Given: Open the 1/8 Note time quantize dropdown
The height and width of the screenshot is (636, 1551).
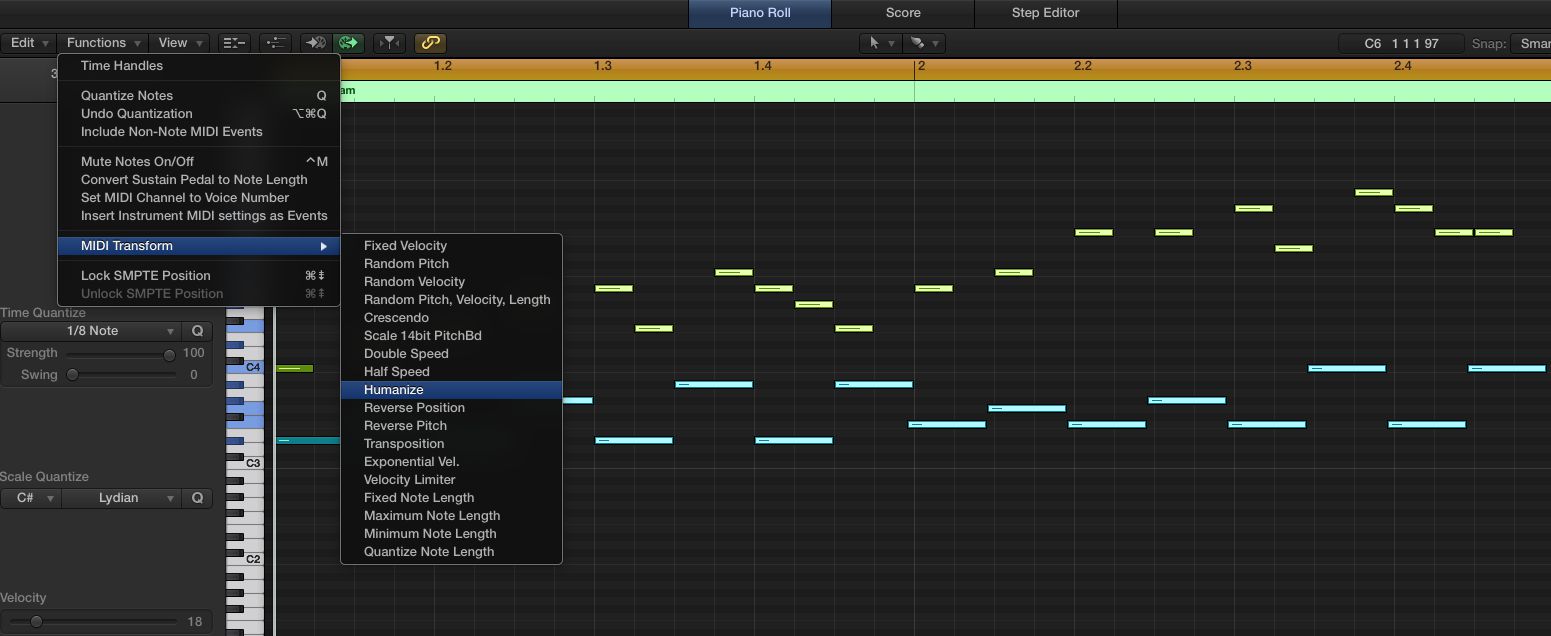Looking at the screenshot, I should (91, 331).
